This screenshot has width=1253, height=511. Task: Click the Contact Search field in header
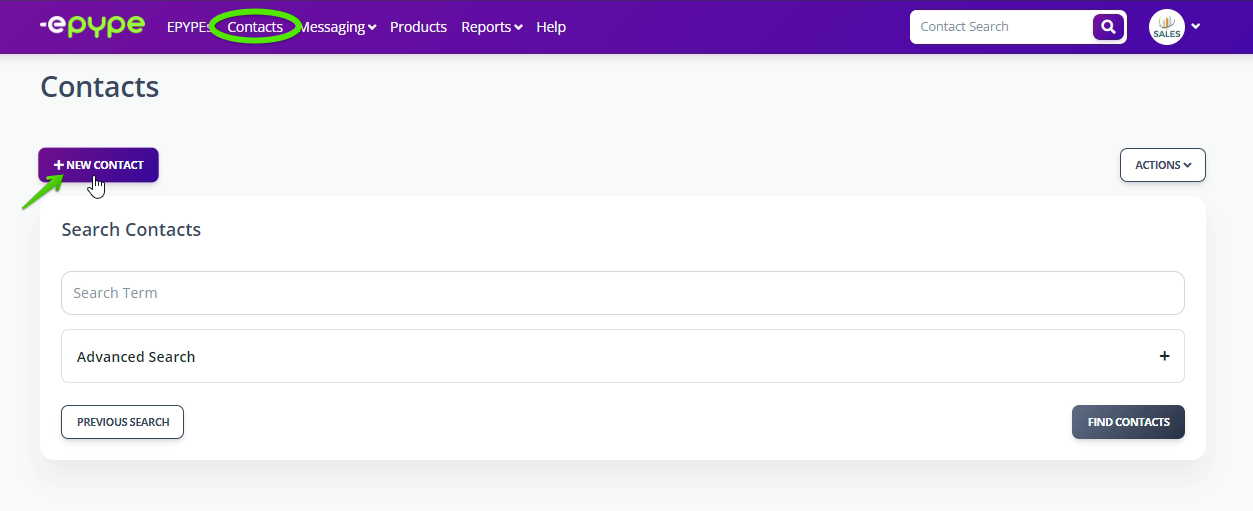point(1001,27)
